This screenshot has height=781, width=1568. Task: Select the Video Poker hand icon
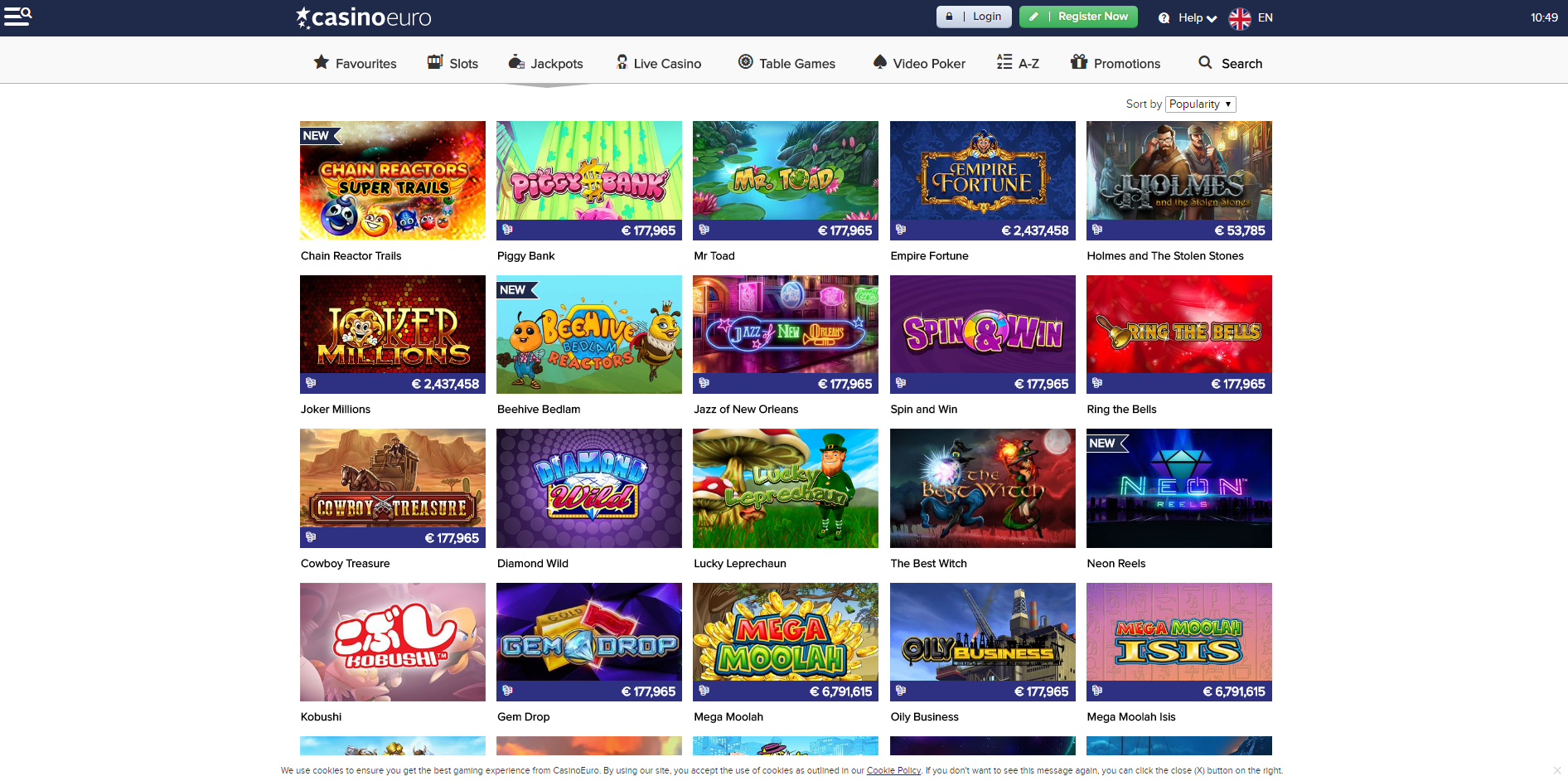pyautogui.click(x=879, y=61)
